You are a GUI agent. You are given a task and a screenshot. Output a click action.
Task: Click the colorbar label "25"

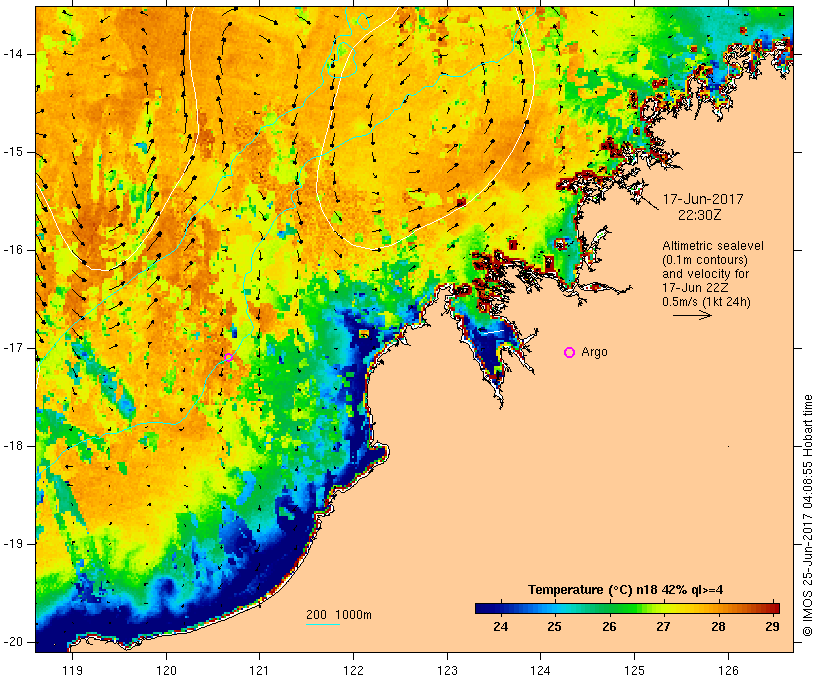click(x=555, y=626)
